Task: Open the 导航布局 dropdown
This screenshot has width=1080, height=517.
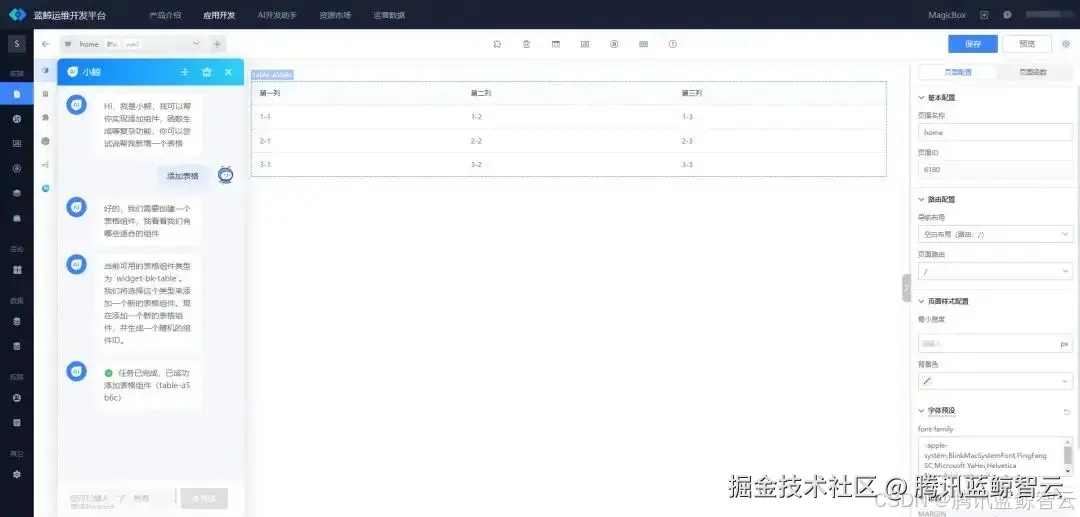Action: click(995, 234)
